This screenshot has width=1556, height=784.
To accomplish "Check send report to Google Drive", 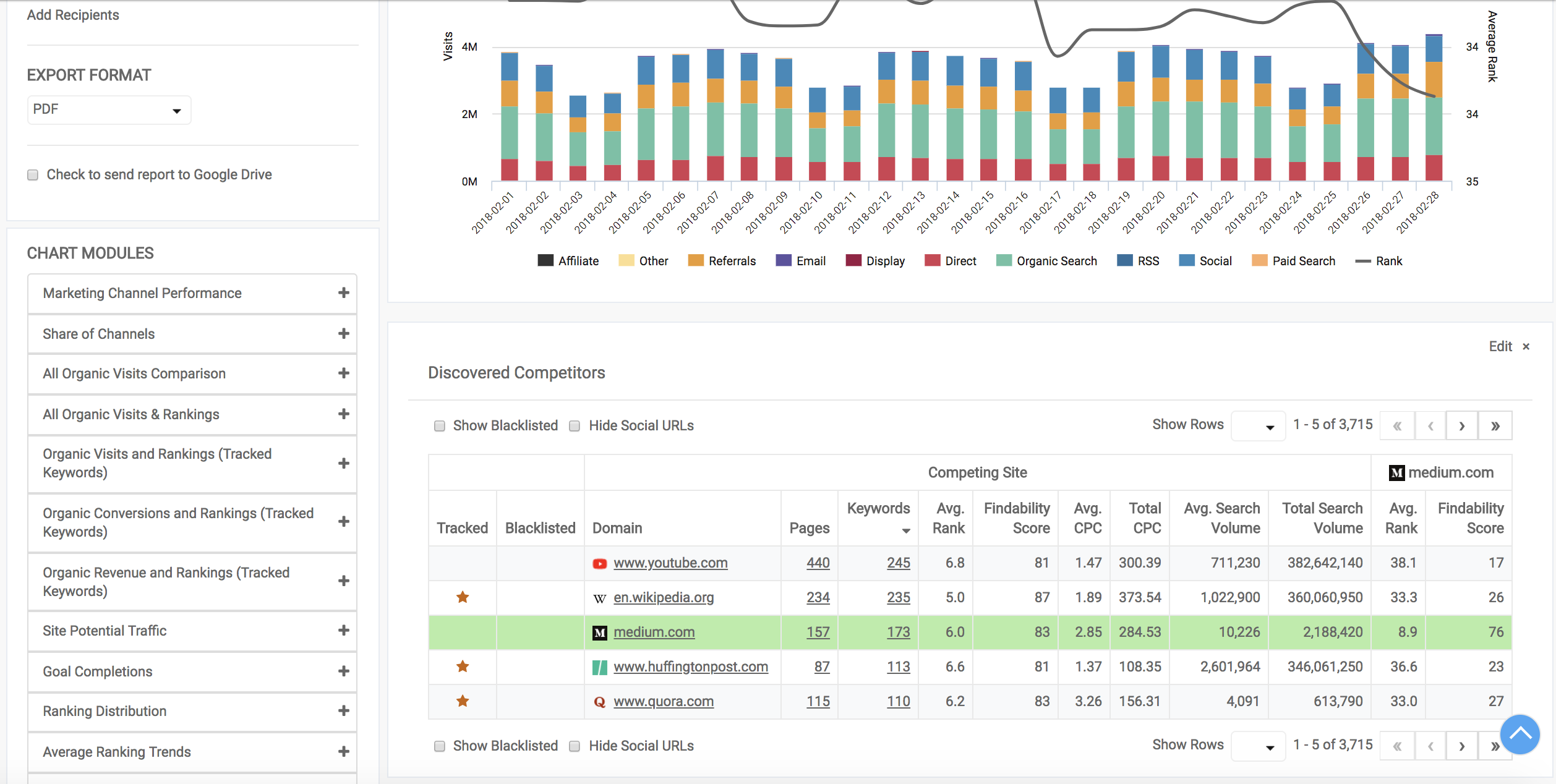I will [x=33, y=175].
